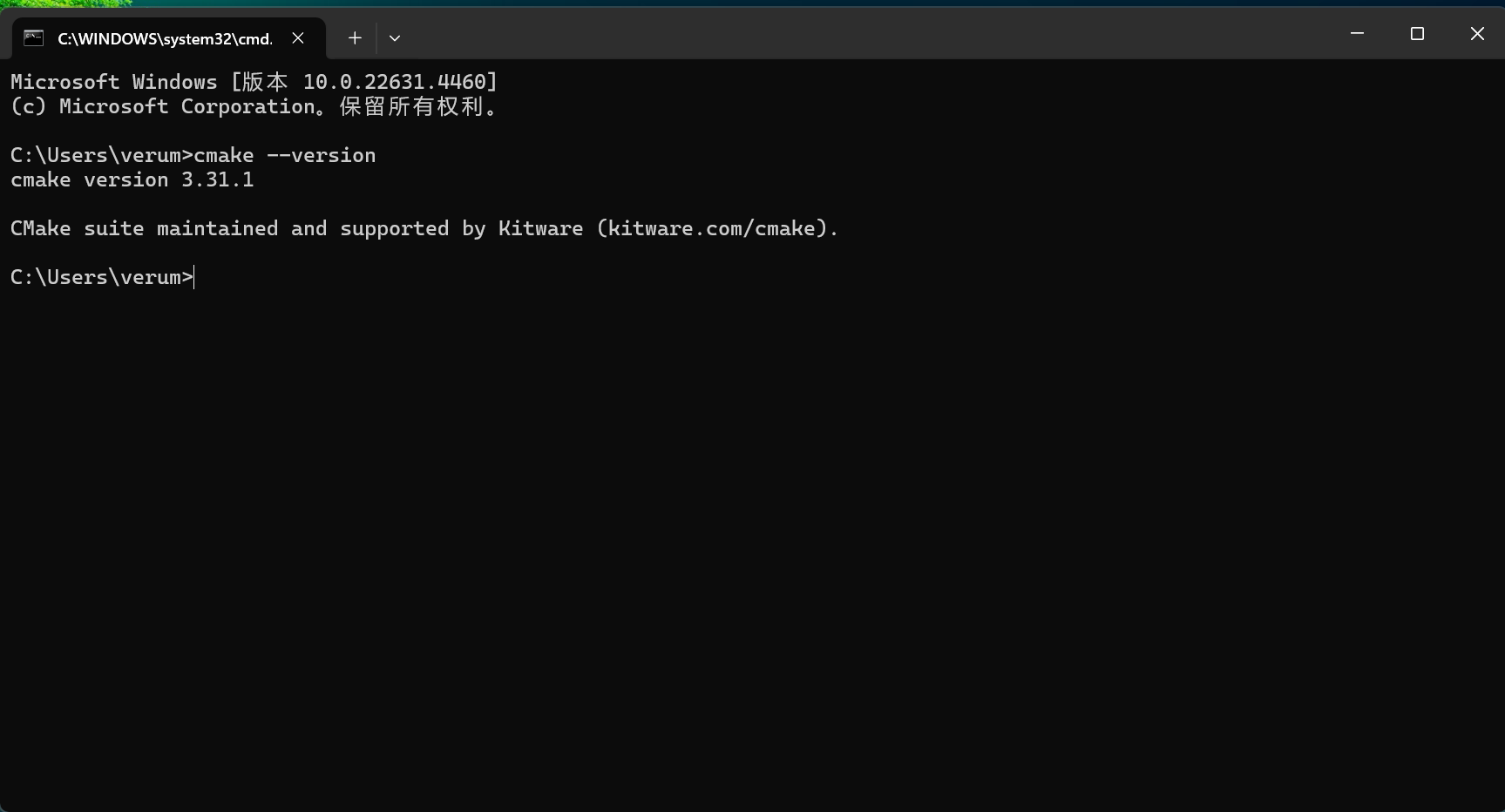The width and height of the screenshot is (1505, 812).
Task: Click the cmd icon in the tab
Action: pos(33,37)
